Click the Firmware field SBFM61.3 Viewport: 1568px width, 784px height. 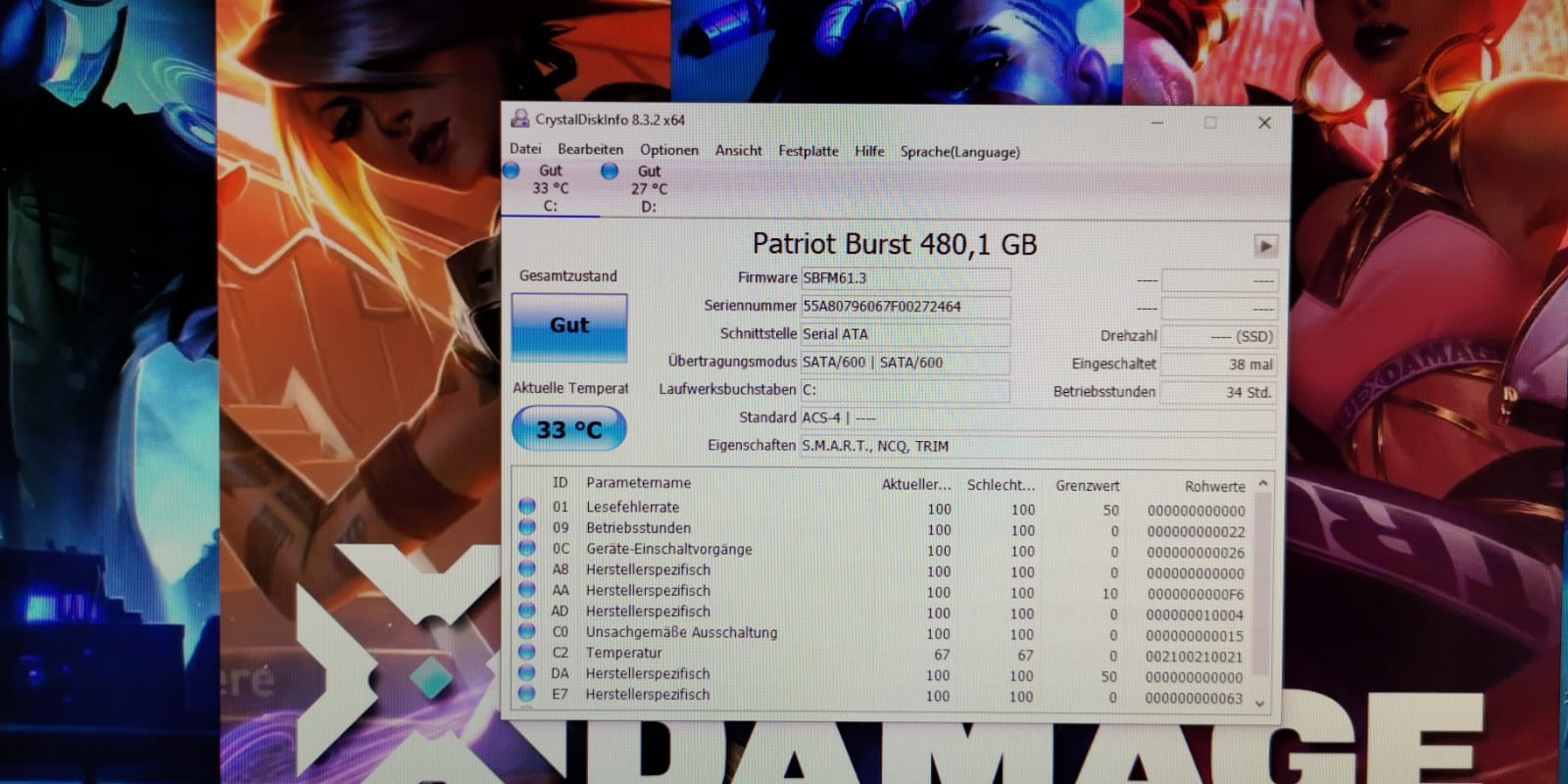click(906, 278)
